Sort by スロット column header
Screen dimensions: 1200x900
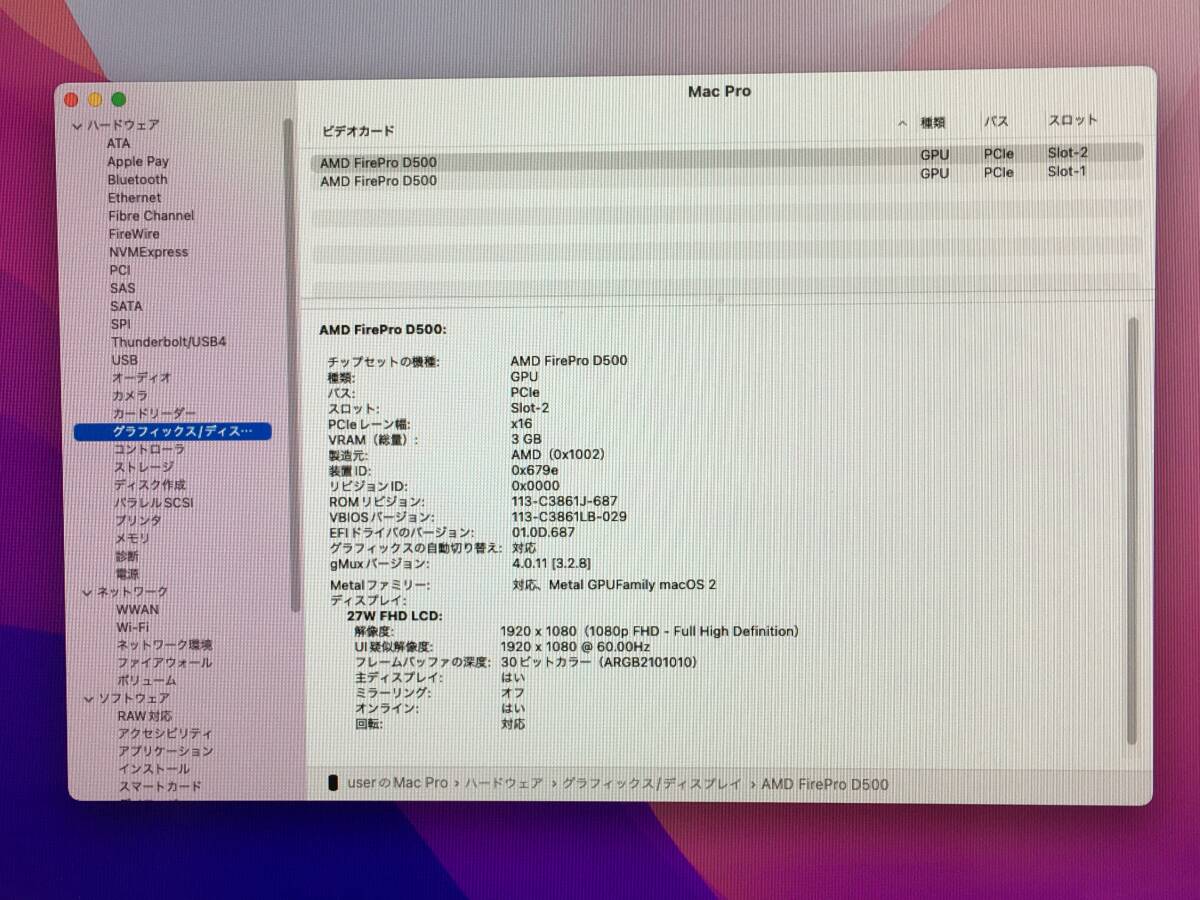(x=1073, y=120)
